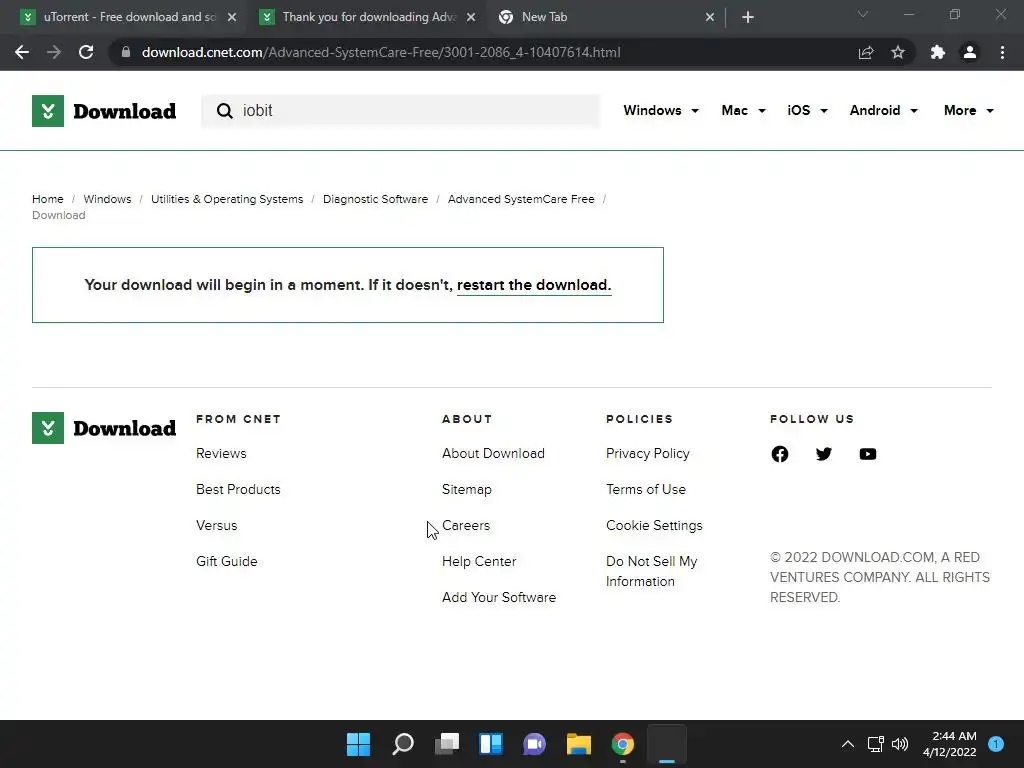1024x768 pixels.
Task: Expand the iOS dropdown menu
Action: click(x=807, y=110)
